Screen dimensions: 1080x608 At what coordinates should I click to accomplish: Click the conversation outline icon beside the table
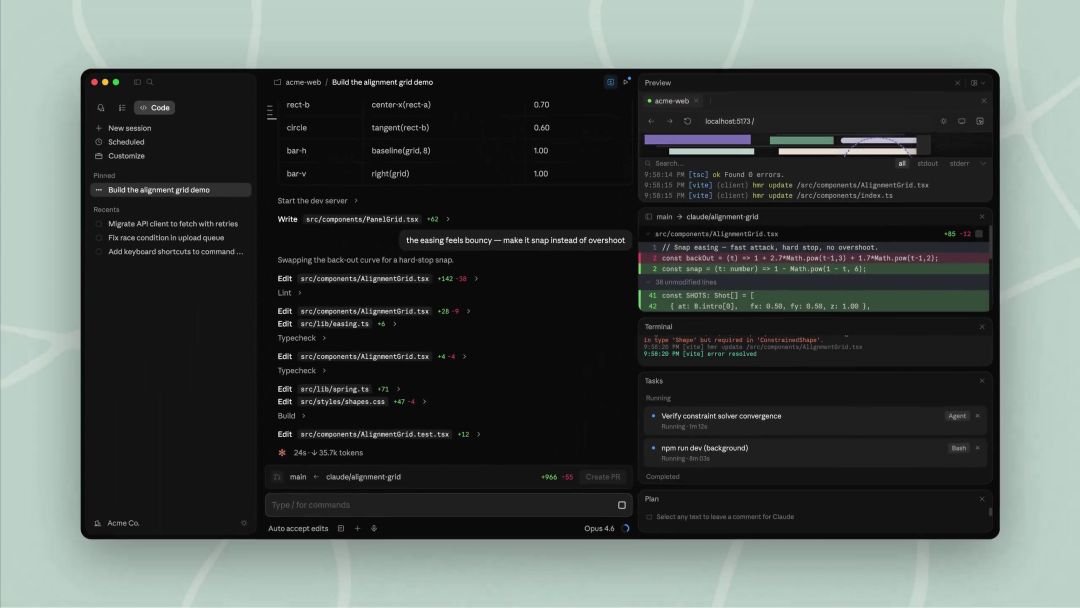pyautogui.click(x=271, y=112)
